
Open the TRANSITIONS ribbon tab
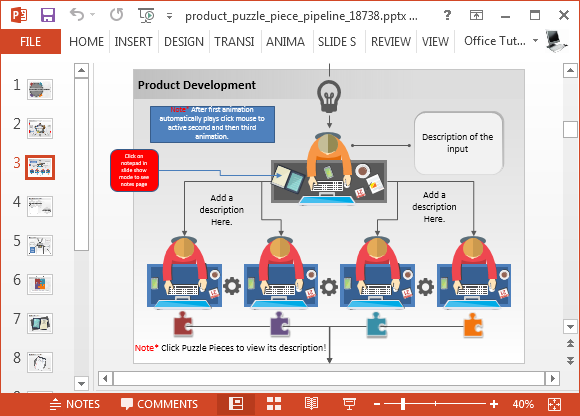click(234, 41)
